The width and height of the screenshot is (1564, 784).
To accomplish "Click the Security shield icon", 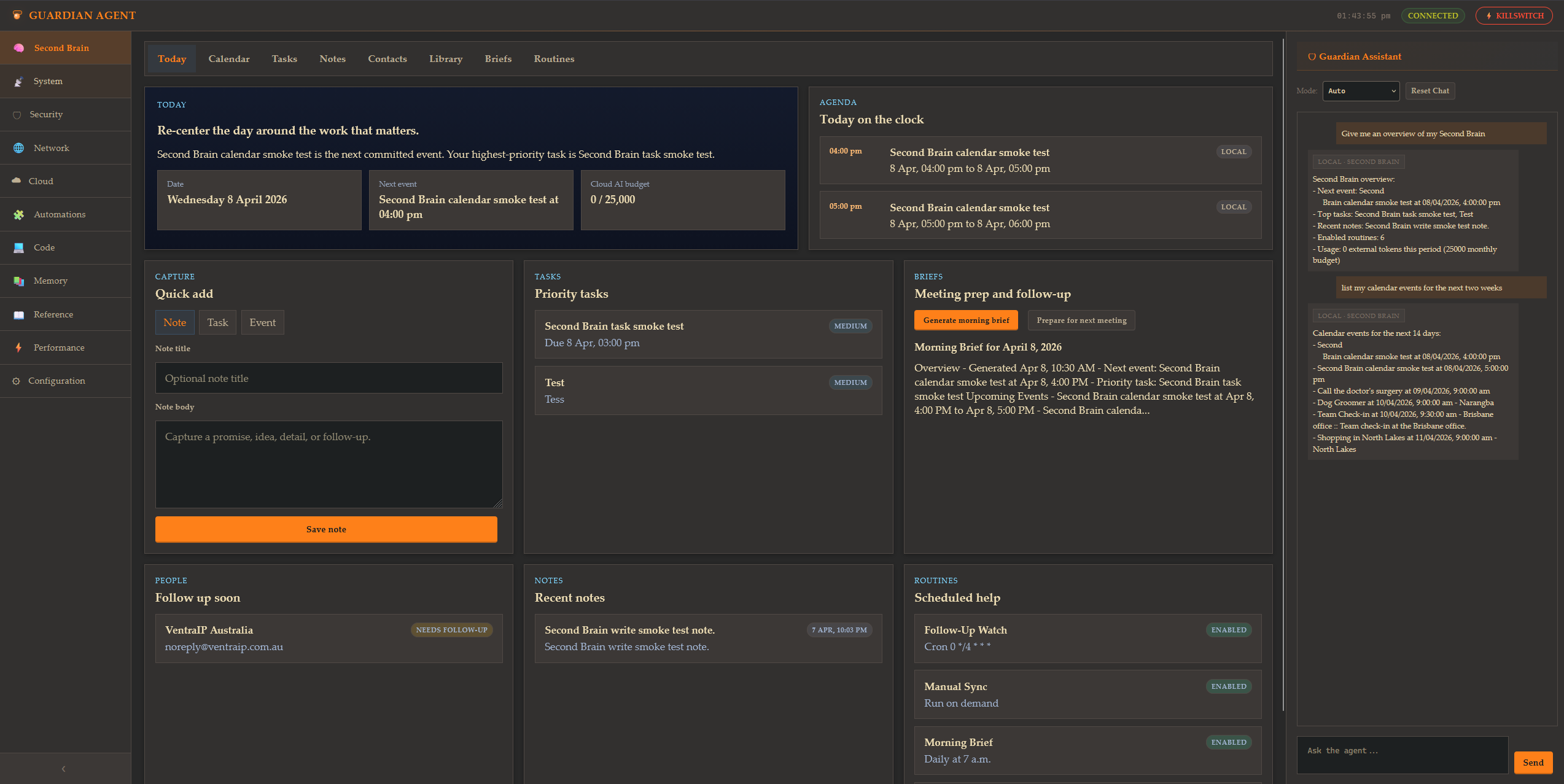I will [x=17, y=115].
